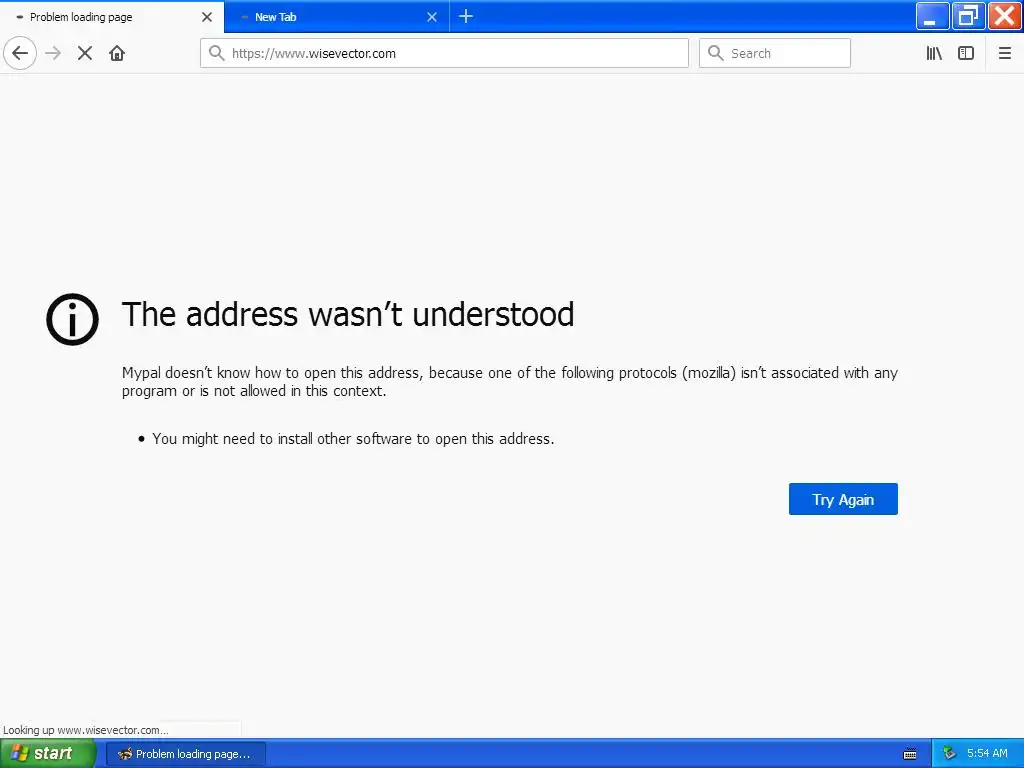Open a new tab with plus button
The image size is (1024, 768).
[466, 16]
